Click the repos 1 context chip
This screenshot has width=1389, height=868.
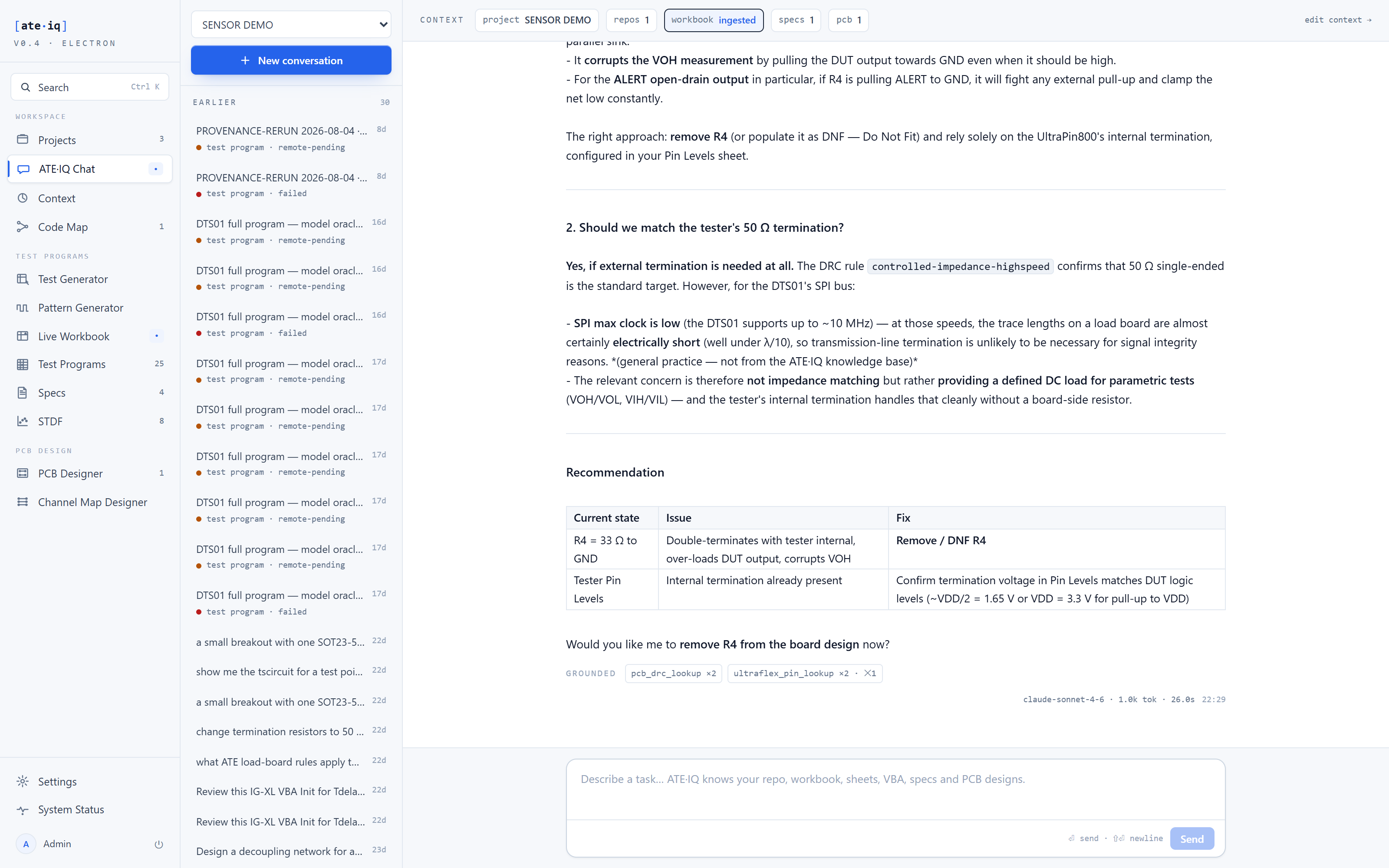(x=632, y=20)
